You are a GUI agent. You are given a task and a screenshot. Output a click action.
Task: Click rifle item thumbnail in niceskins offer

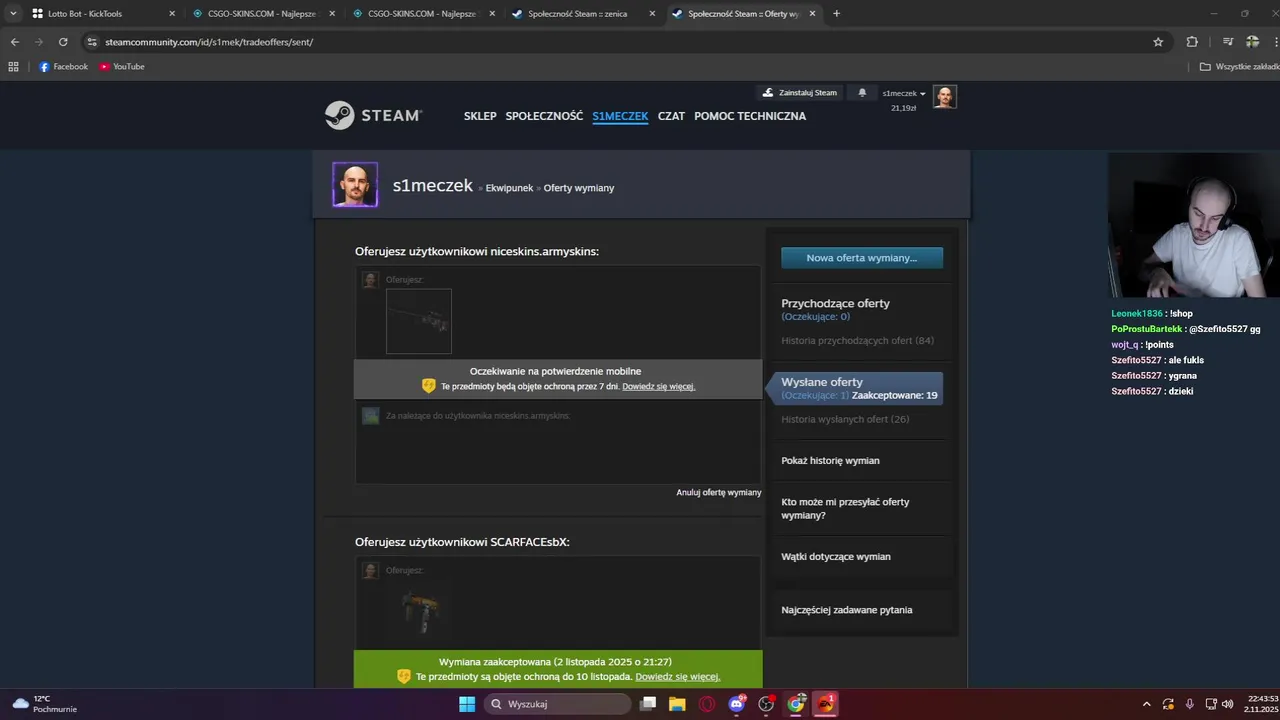pyautogui.click(x=419, y=321)
